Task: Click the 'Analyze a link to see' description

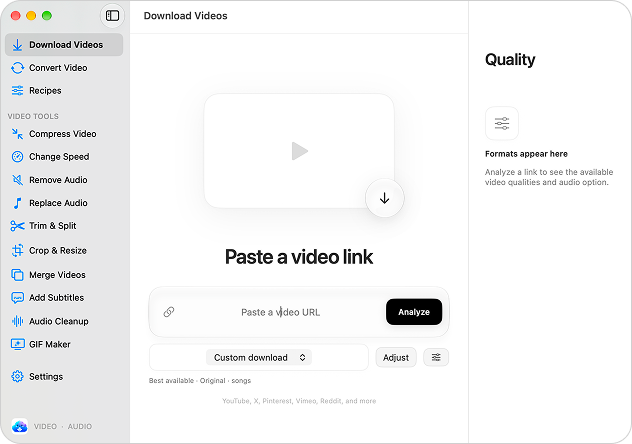Action: (x=549, y=177)
